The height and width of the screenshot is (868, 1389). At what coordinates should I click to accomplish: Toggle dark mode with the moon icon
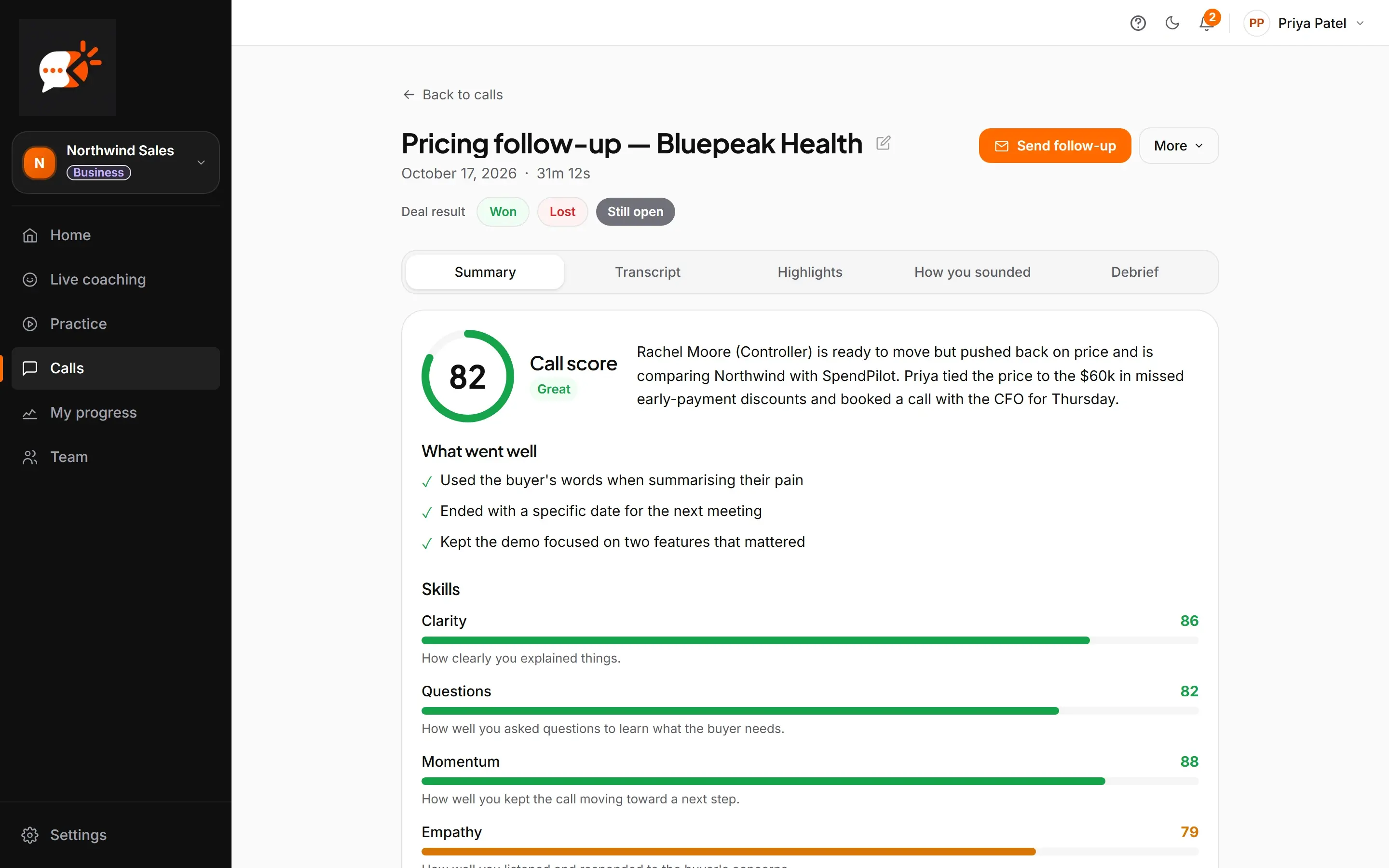point(1172,23)
